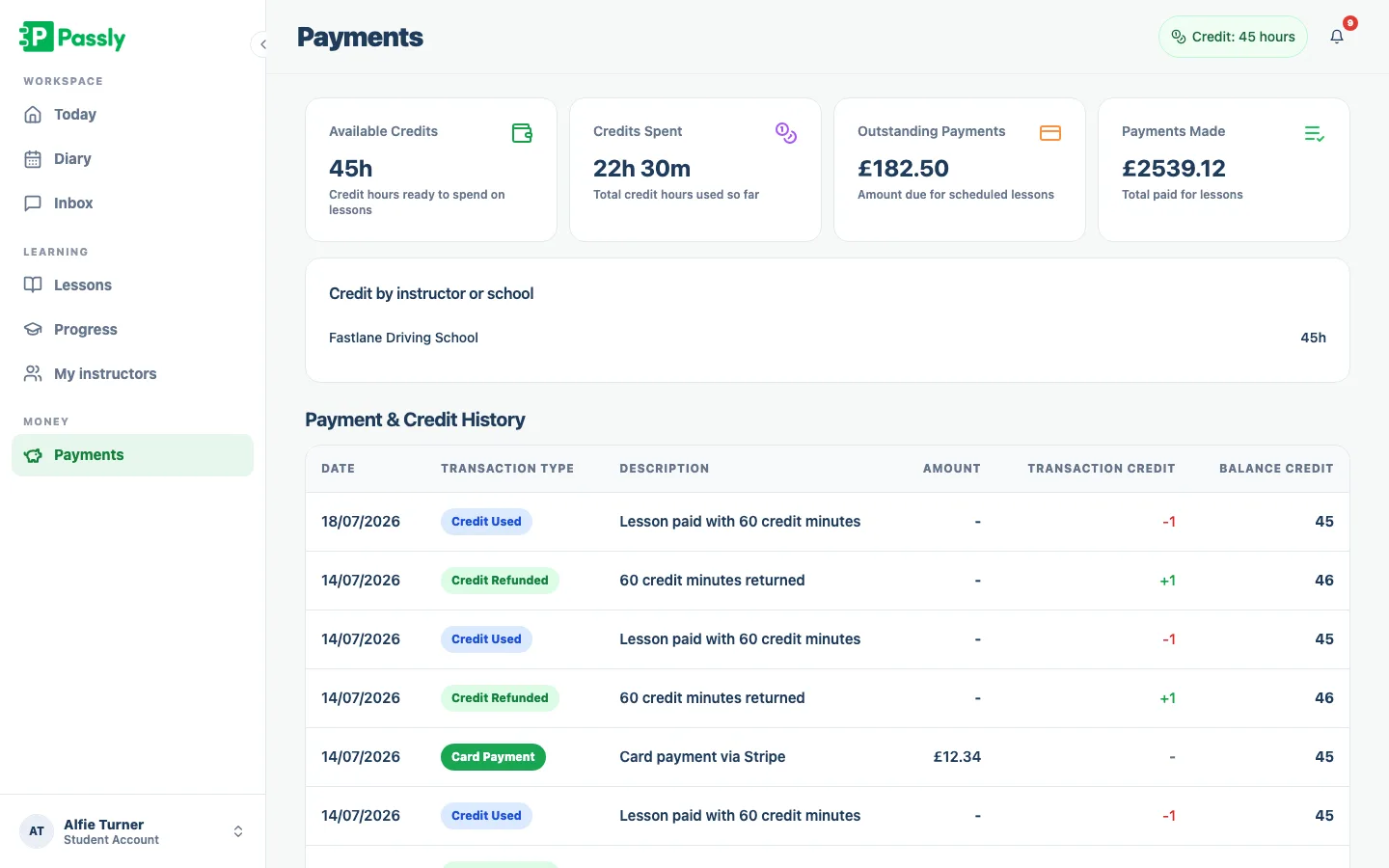Open notifications bell
This screenshot has height=868, width=1389.
1337,37
